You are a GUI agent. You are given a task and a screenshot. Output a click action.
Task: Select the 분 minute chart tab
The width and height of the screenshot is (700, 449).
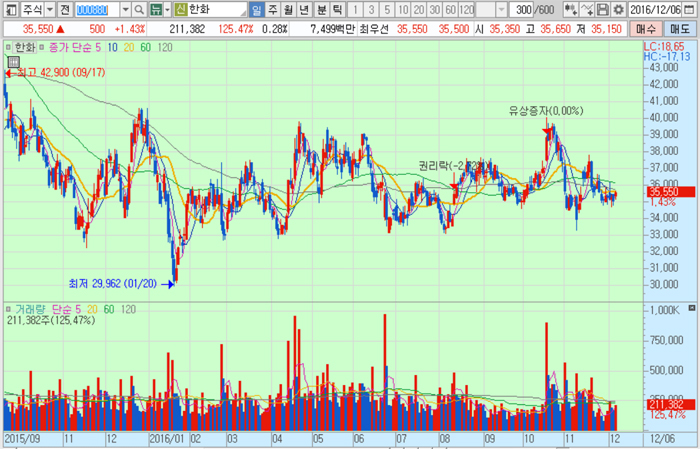click(x=321, y=9)
